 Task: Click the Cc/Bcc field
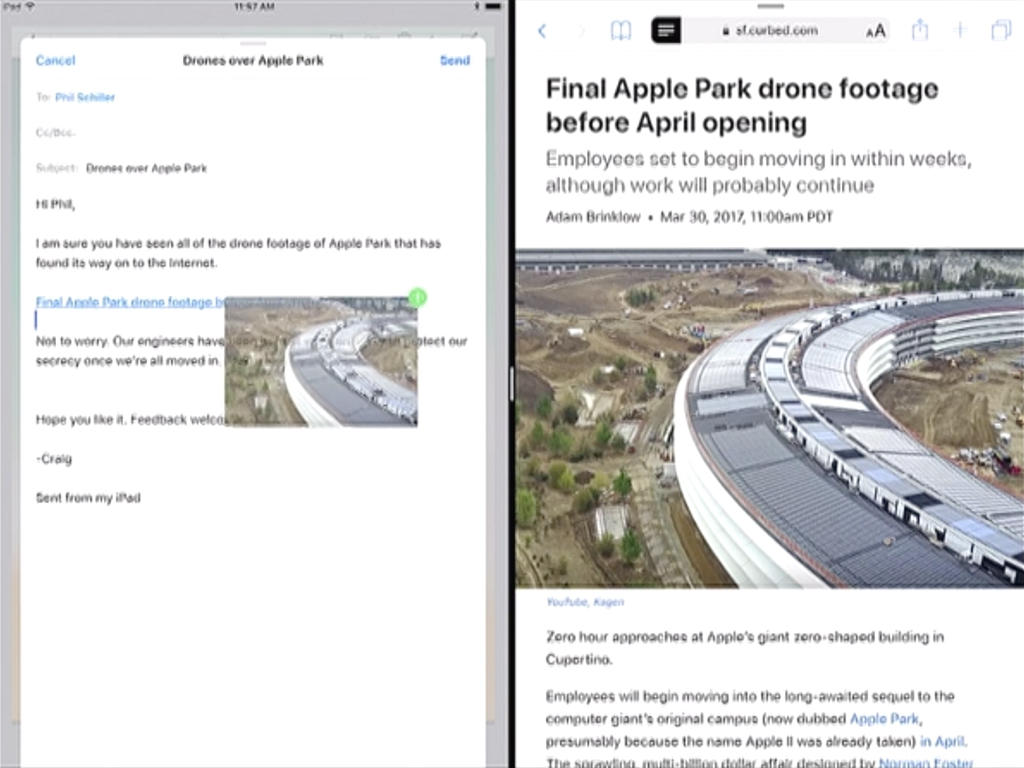(x=253, y=133)
